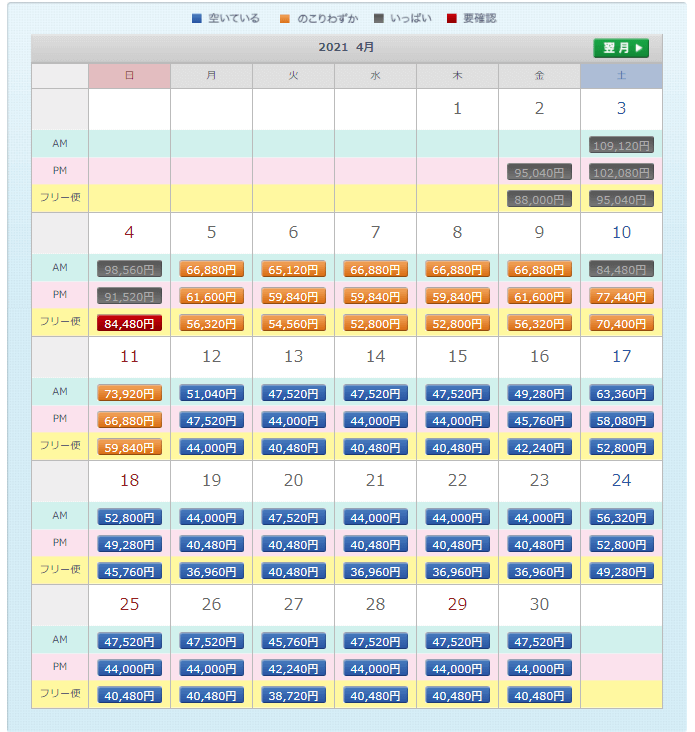The height and width of the screenshot is (732, 695).
Task: Click the orange のこりわずか legend swatch
Action: [x=285, y=18]
